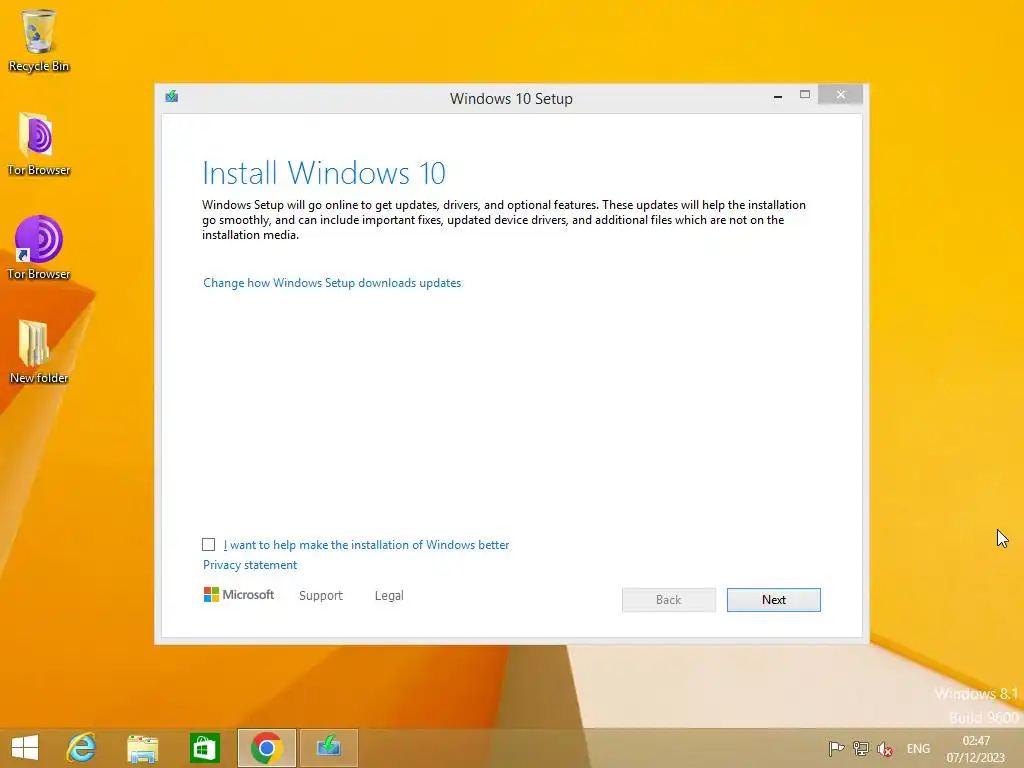Open Change how Windows Setup downloads updates
The image size is (1024, 768).
click(x=332, y=283)
